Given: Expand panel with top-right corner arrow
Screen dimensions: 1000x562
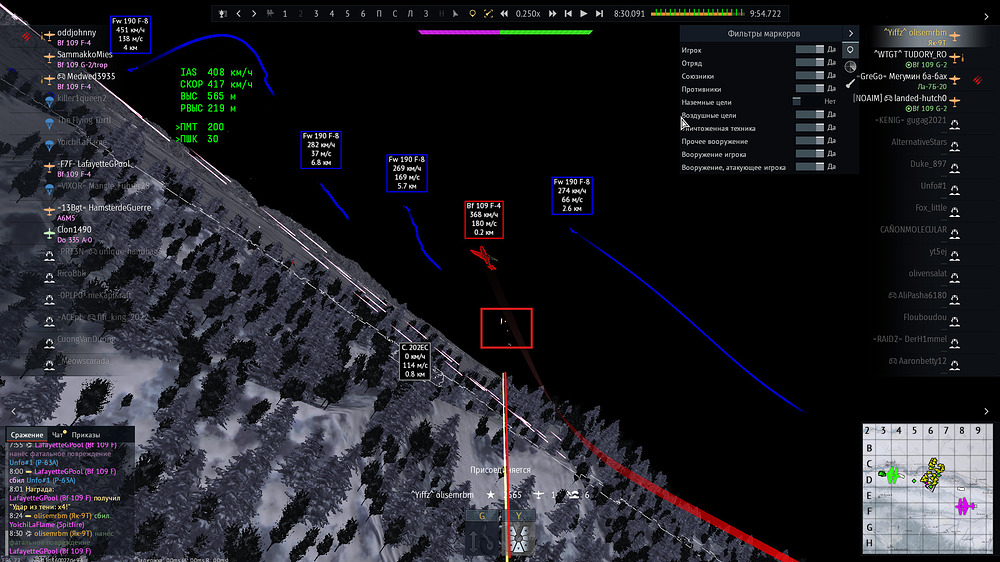Looking at the screenshot, I should click(x=987, y=17).
